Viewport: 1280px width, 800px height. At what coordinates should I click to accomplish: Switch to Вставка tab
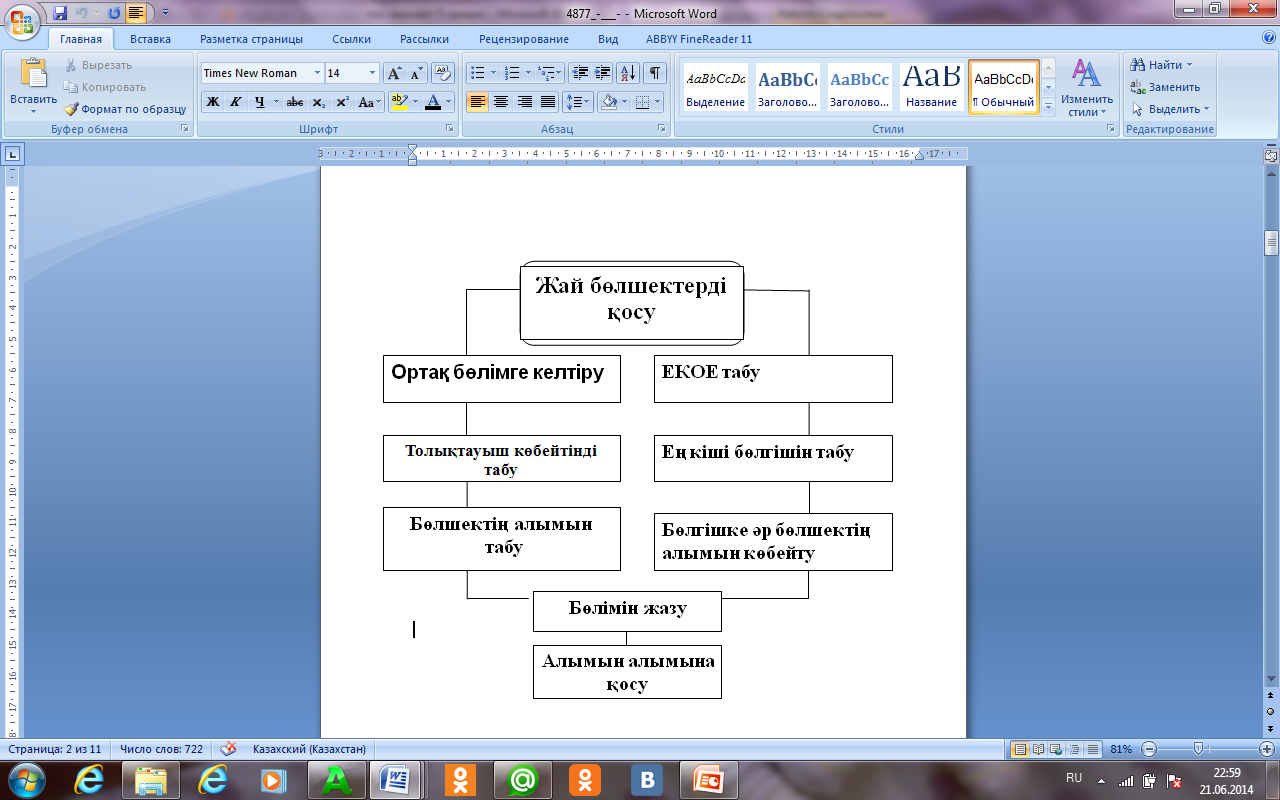coord(150,39)
